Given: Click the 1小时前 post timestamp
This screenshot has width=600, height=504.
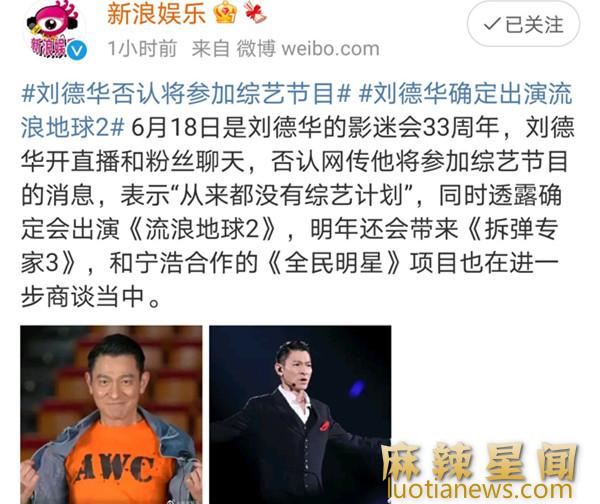Looking at the screenshot, I should 142,49.
